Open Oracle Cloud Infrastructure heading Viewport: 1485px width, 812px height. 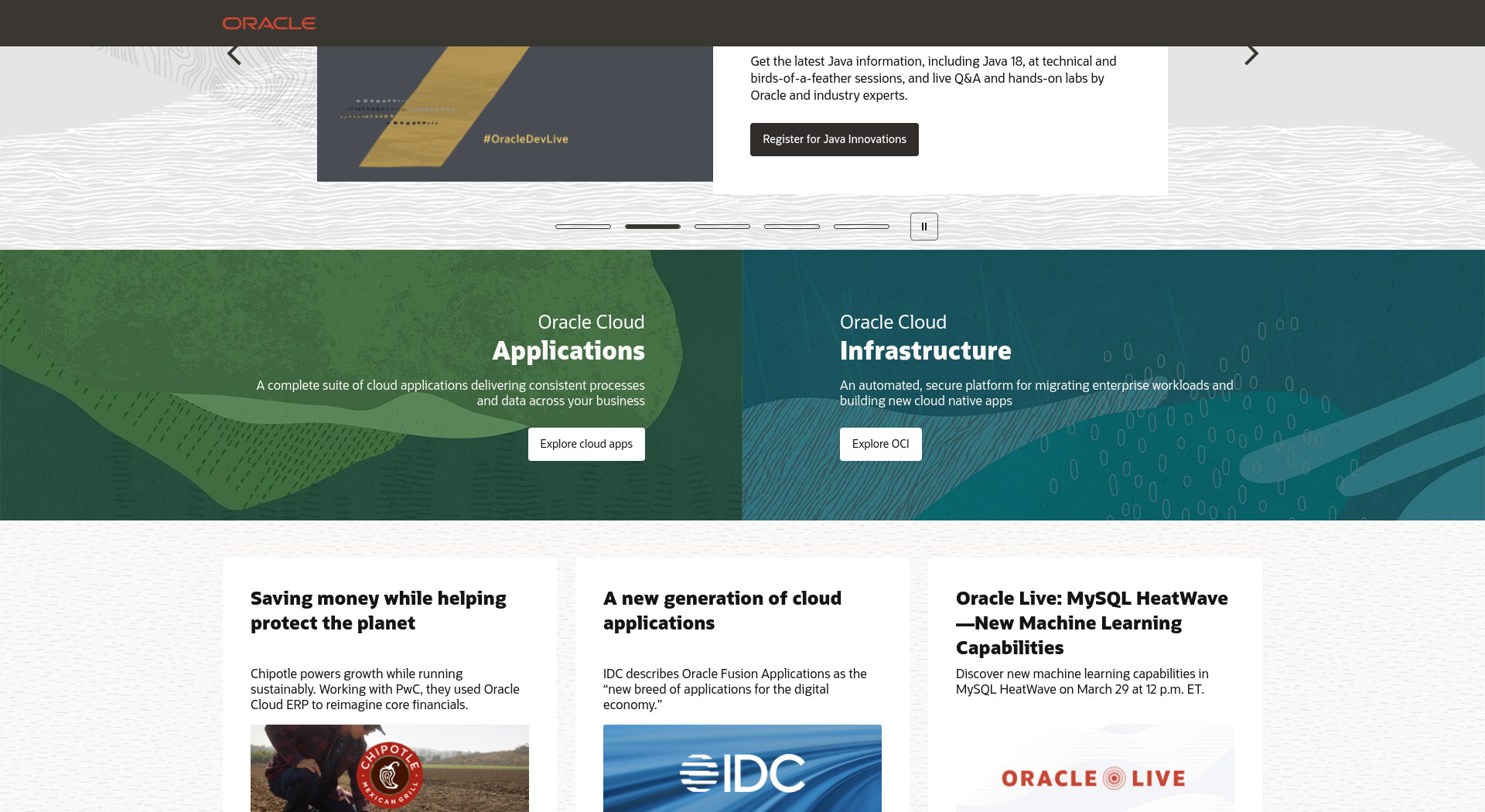pyautogui.click(x=926, y=338)
